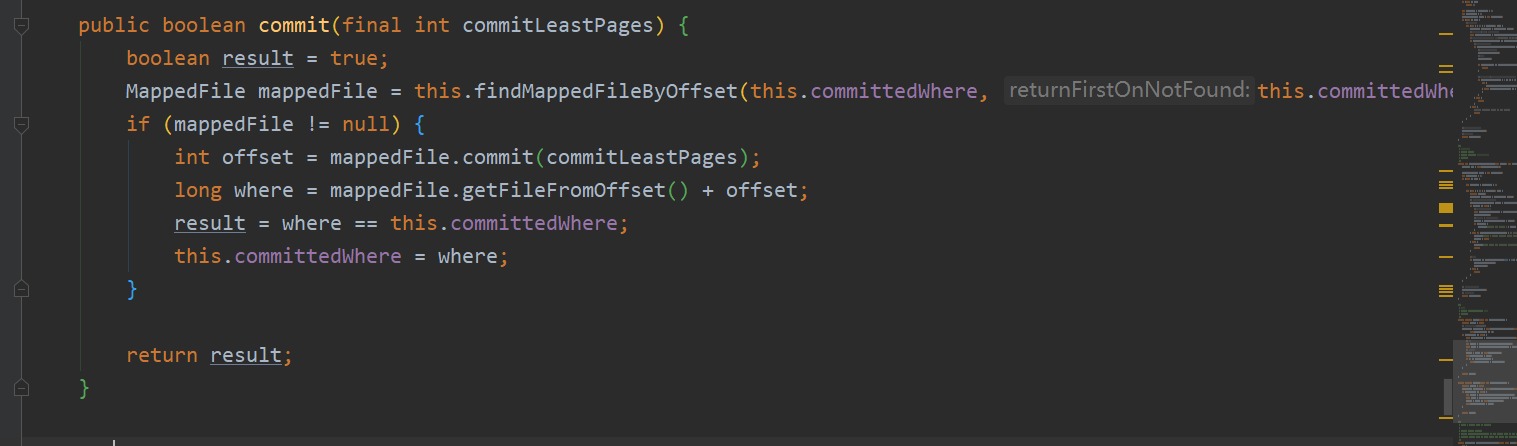The width and height of the screenshot is (1517, 446).
Task: Click the true literal in result declaration
Action: (354, 58)
